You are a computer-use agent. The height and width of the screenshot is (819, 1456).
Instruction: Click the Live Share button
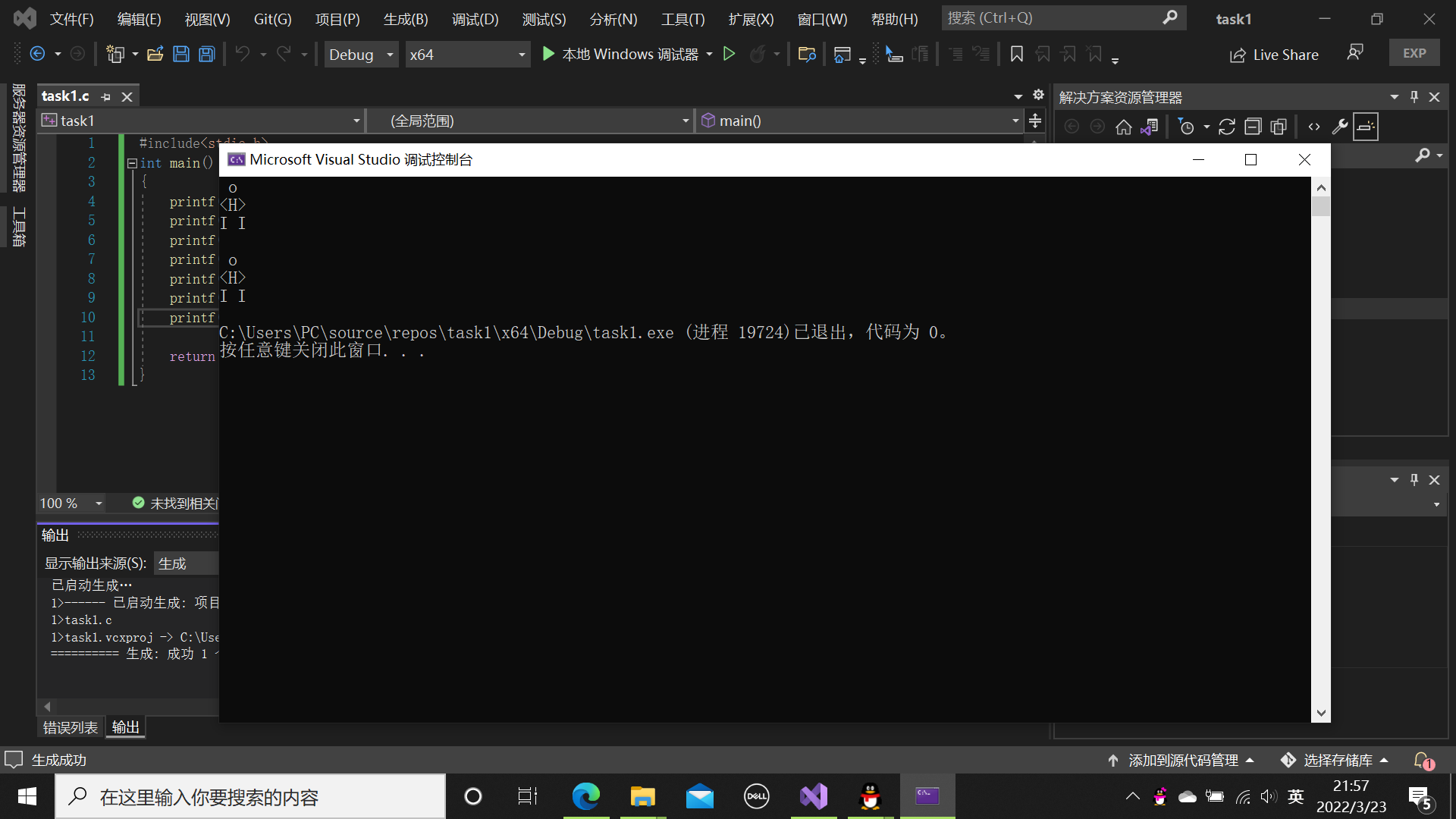[x=1274, y=55]
